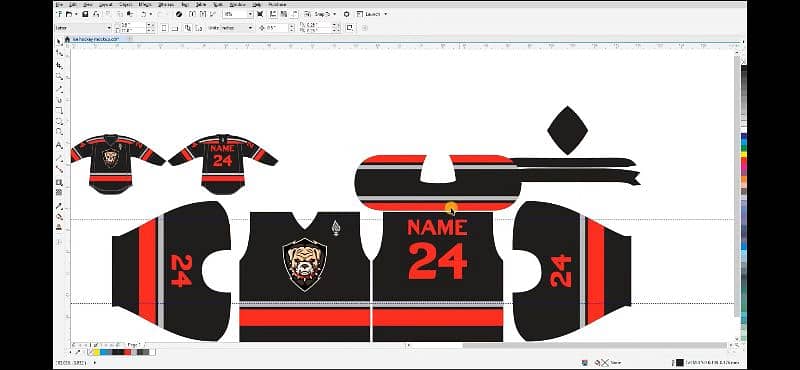The height and width of the screenshot is (370, 800).
Task: Toggle the guidelines display button
Action: tap(295, 14)
